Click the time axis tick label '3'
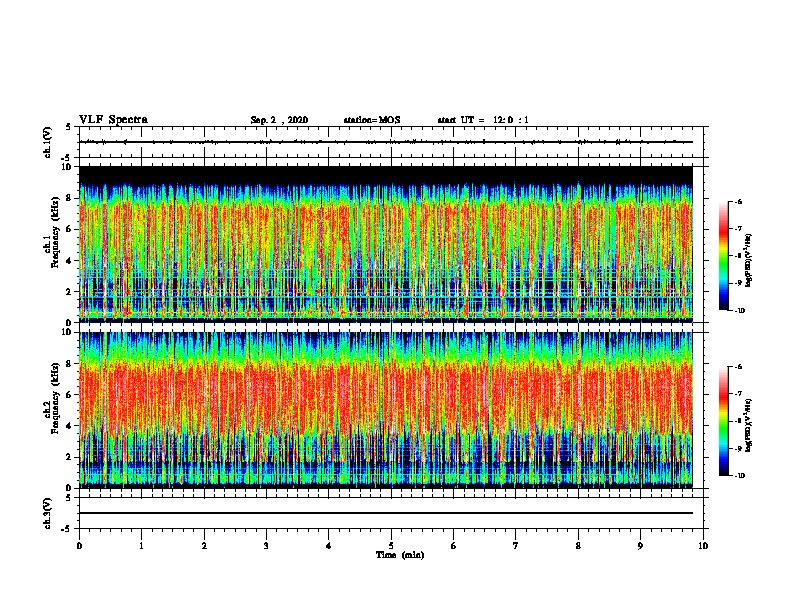792x612 pixels. [266, 546]
